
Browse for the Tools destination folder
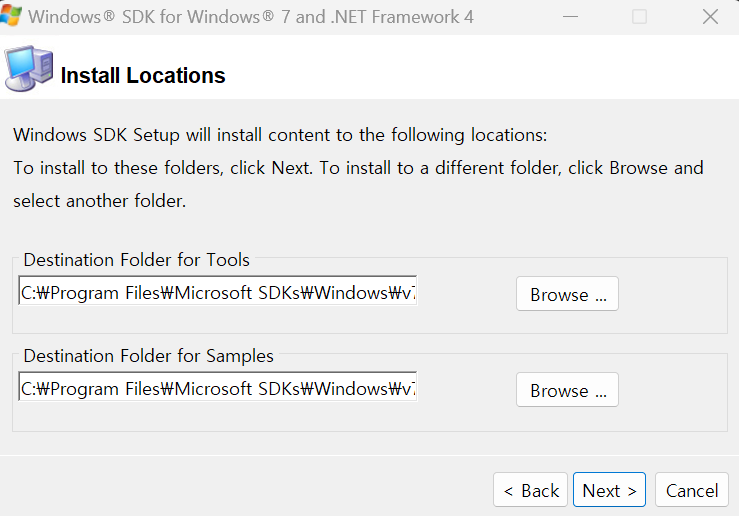567,294
